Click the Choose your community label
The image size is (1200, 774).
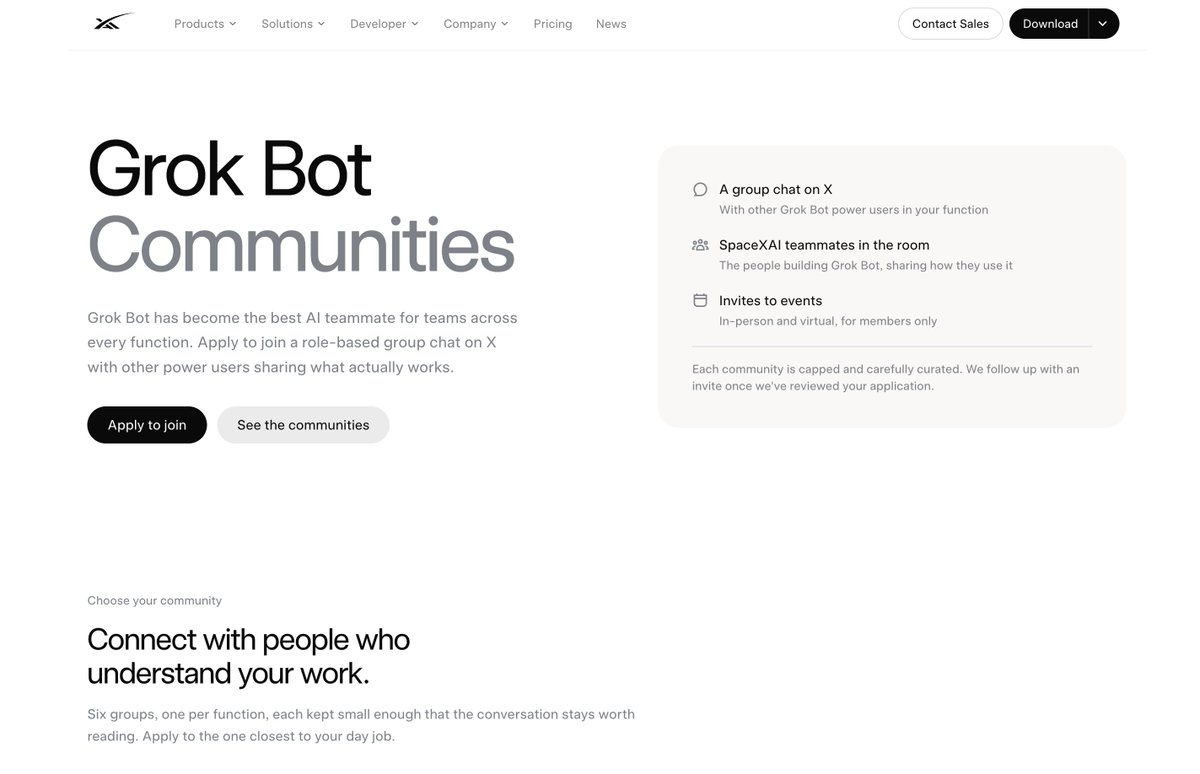(x=154, y=600)
